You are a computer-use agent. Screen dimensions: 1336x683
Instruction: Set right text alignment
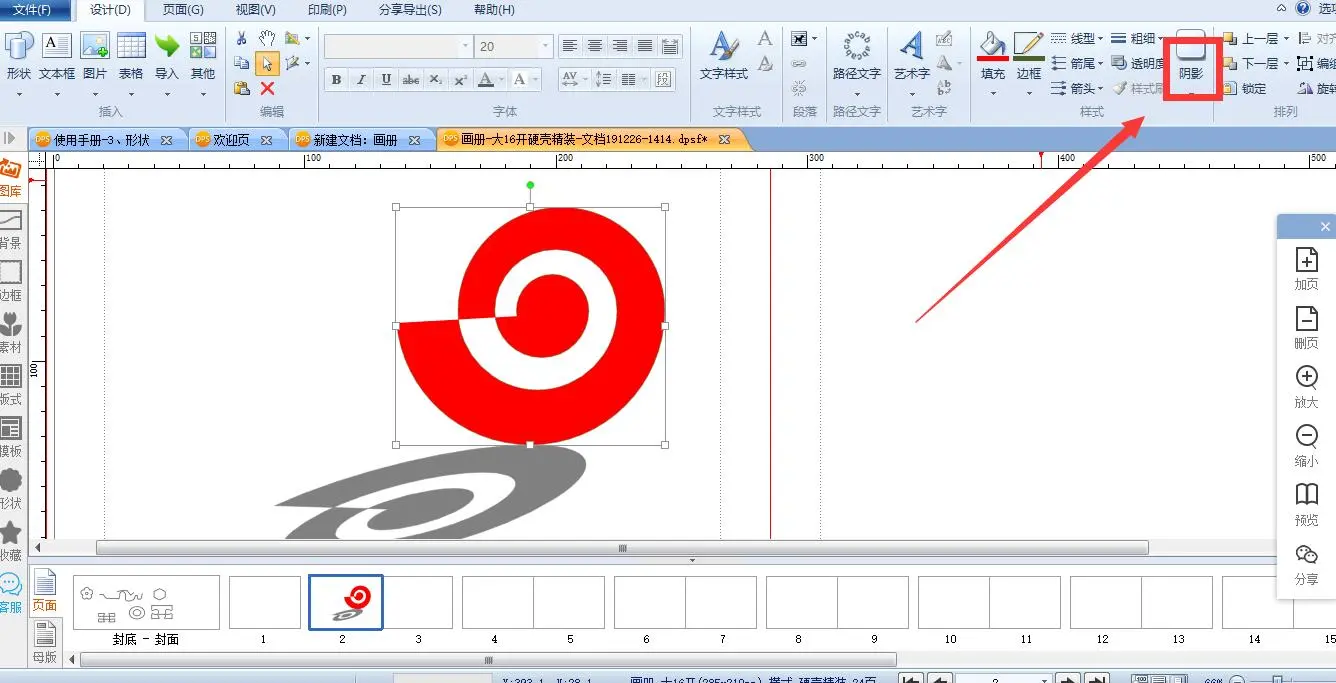pos(620,46)
